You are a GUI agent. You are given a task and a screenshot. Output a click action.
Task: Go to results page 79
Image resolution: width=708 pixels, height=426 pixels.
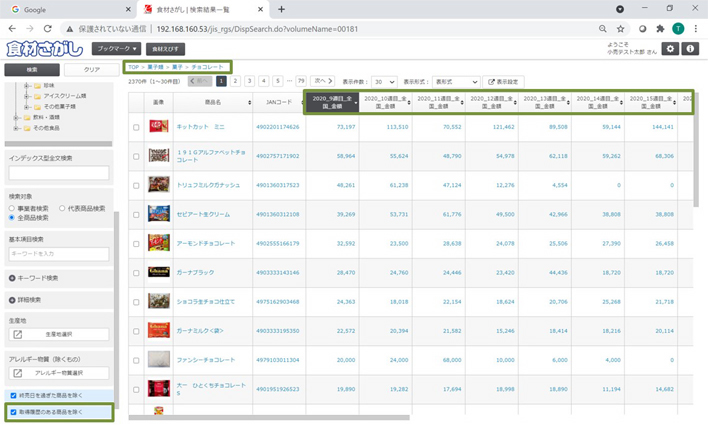click(x=301, y=81)
